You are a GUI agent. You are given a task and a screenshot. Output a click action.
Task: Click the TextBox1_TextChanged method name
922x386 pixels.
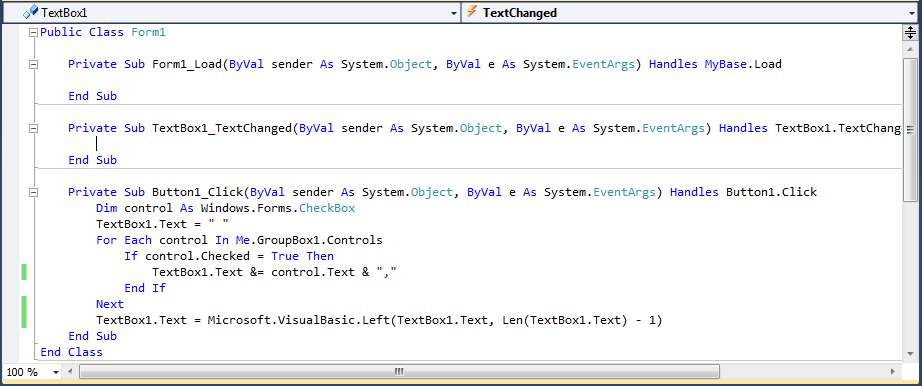[222, 128]
